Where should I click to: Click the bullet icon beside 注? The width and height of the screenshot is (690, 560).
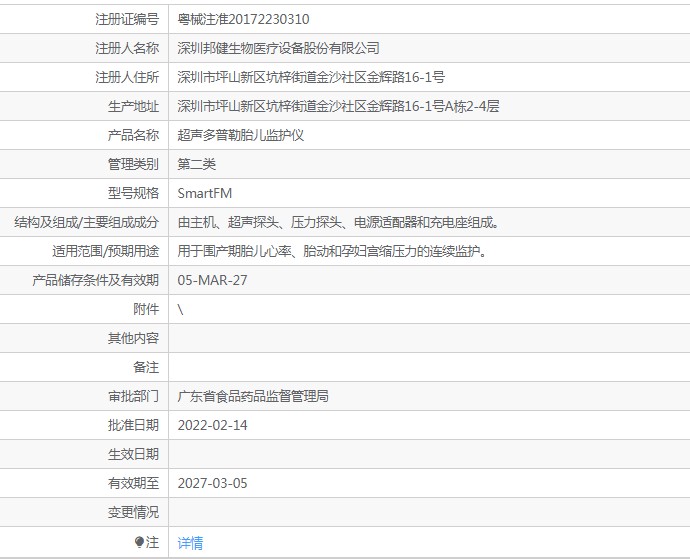tap(139, 542)
